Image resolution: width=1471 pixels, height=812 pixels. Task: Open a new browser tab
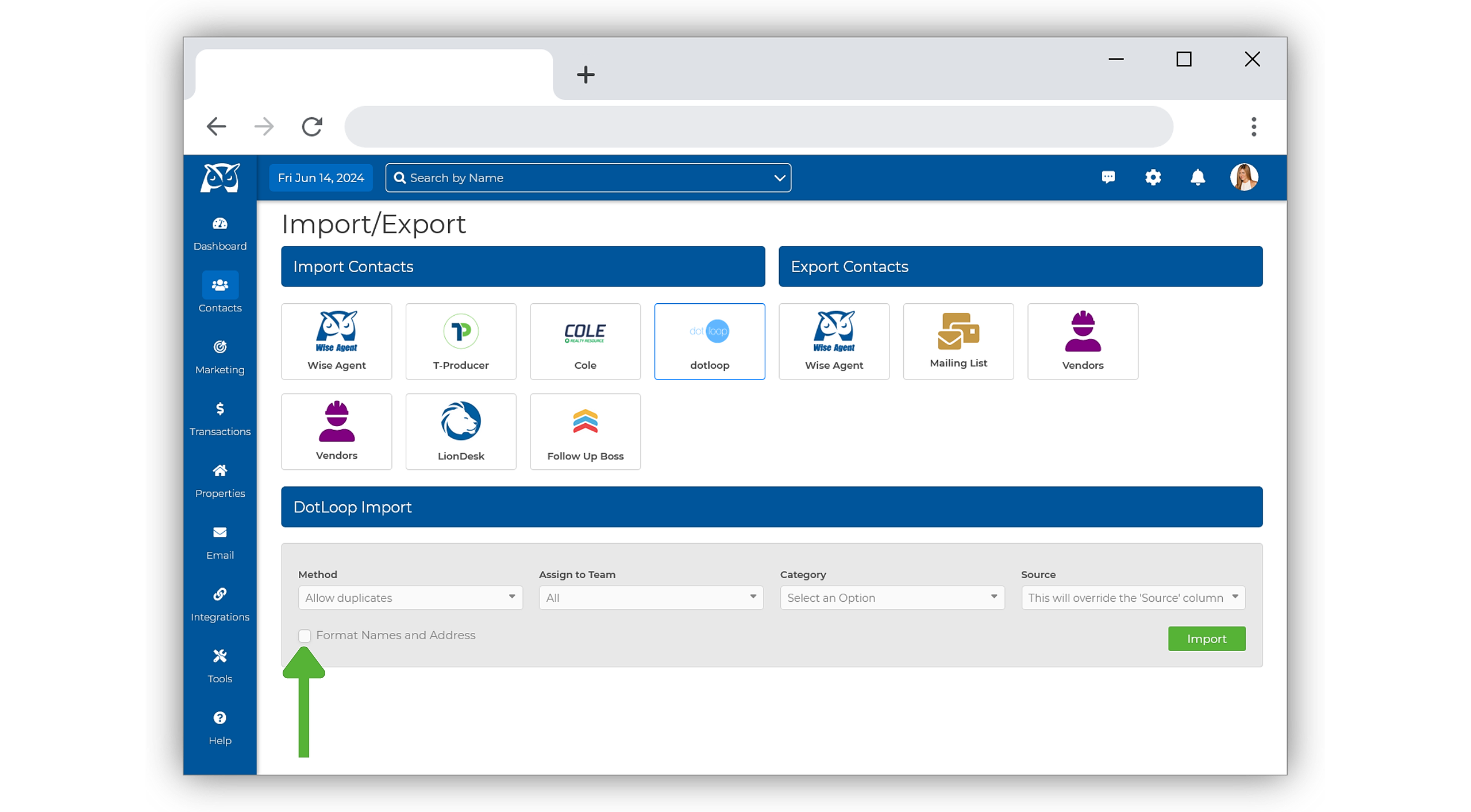586,75
